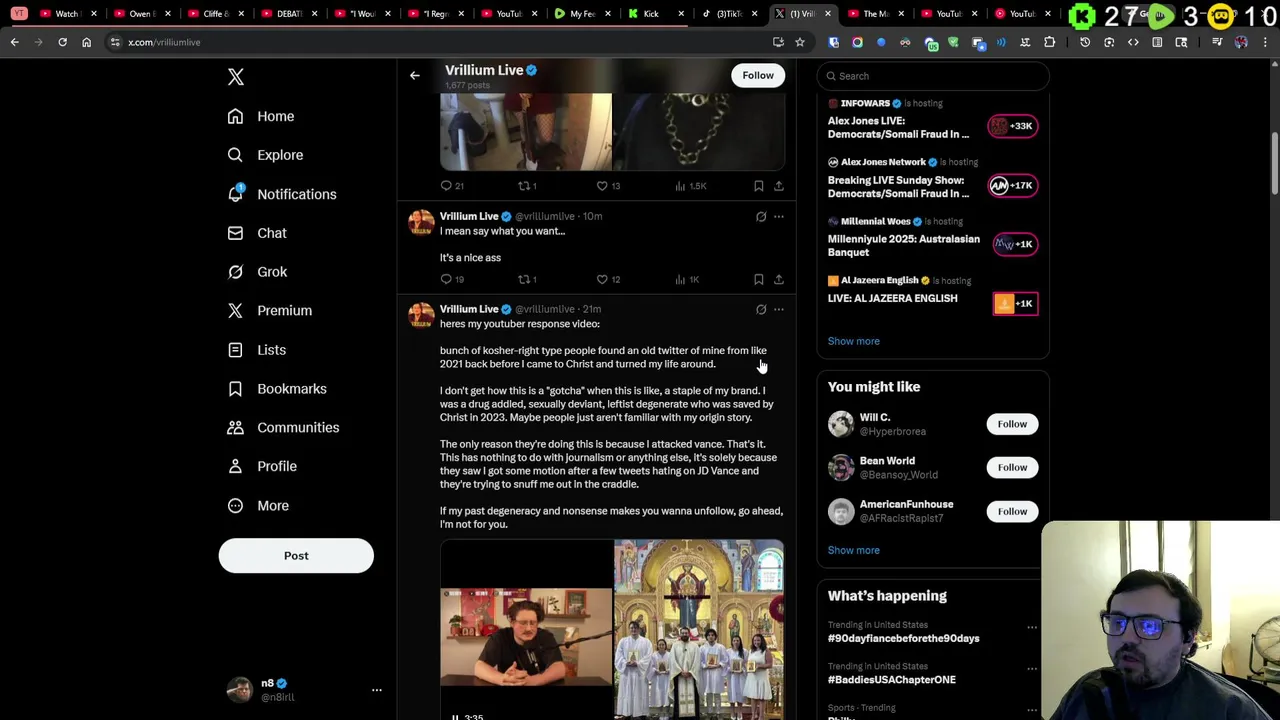Follow Will C. in You might like
The height and width of the screenshot is (720, 1280).
point(1012,424)
